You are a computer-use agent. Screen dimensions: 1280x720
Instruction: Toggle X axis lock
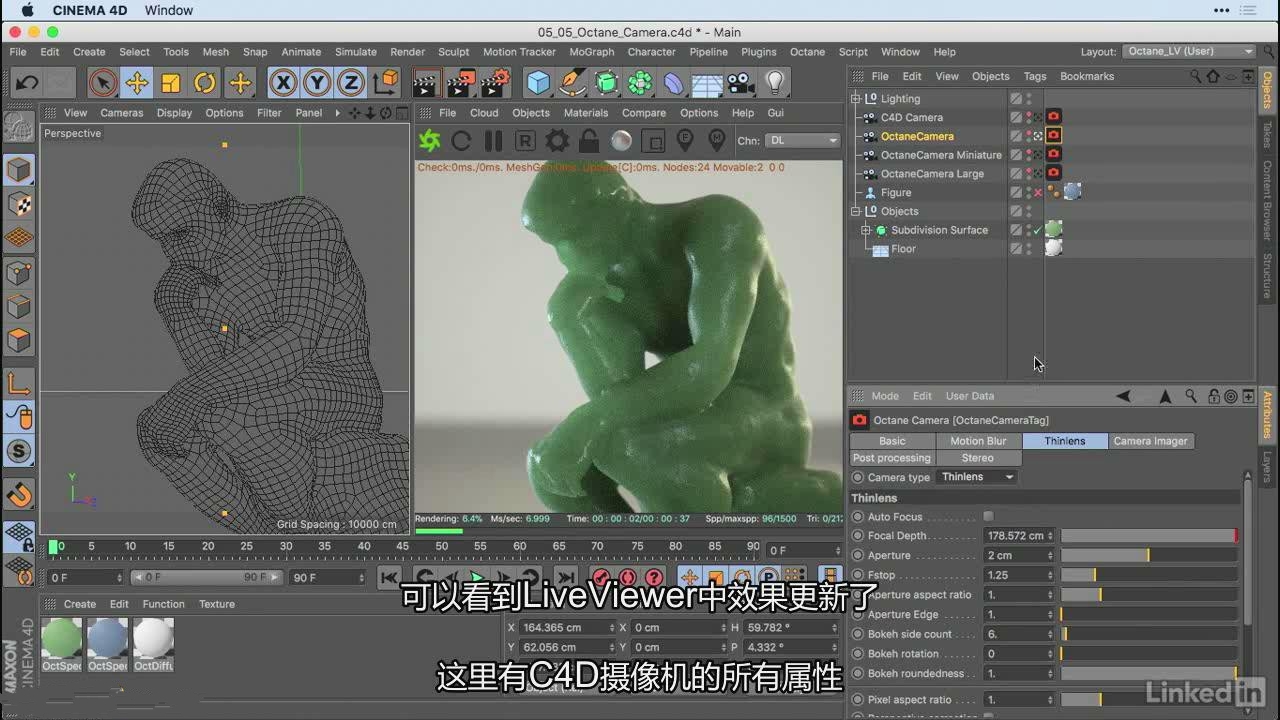pos(283,83)
